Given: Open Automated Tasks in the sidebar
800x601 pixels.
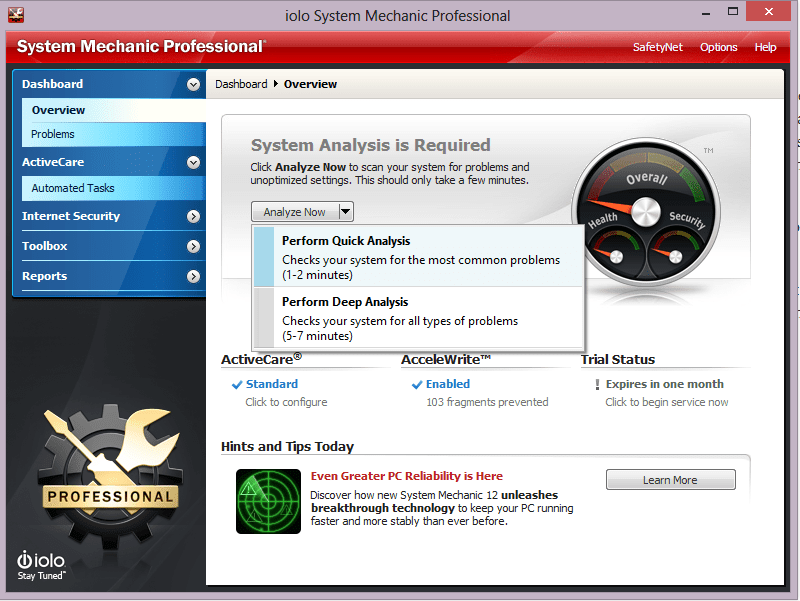Looking at the screenshot, I should (x=114, y=188).
